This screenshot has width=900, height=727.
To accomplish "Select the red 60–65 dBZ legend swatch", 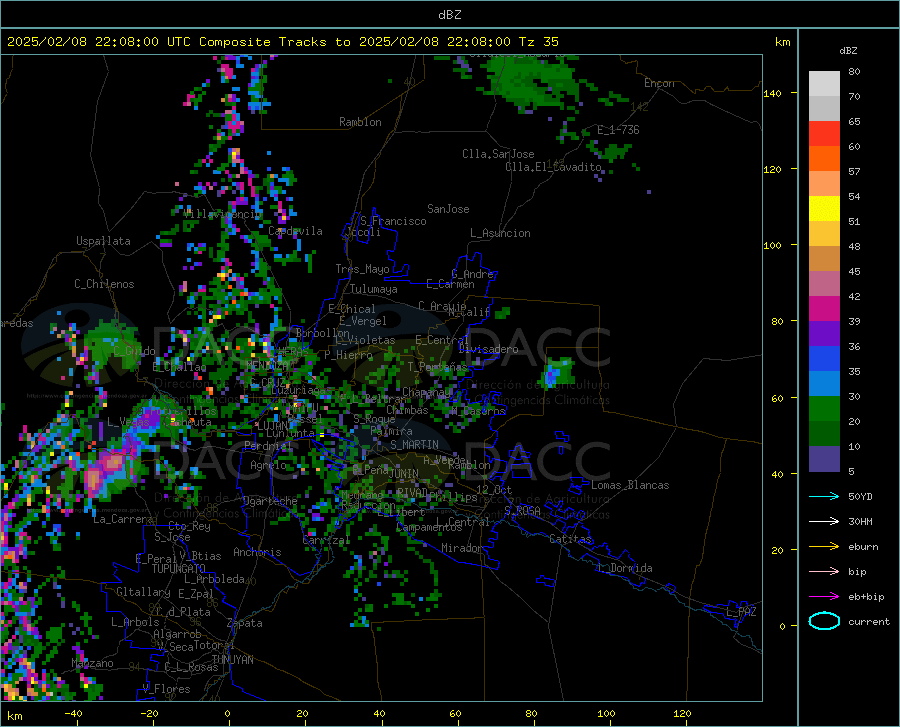I will tap(824, 134).
